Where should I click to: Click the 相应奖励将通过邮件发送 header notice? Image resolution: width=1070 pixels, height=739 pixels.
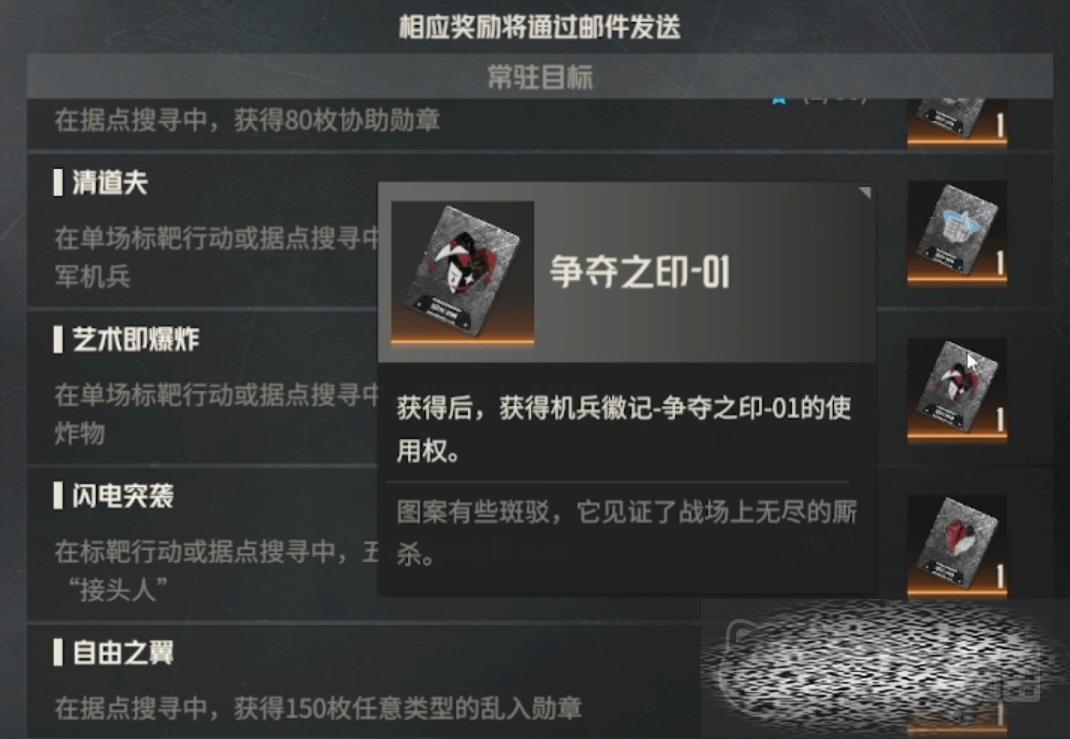coord(540,27)
